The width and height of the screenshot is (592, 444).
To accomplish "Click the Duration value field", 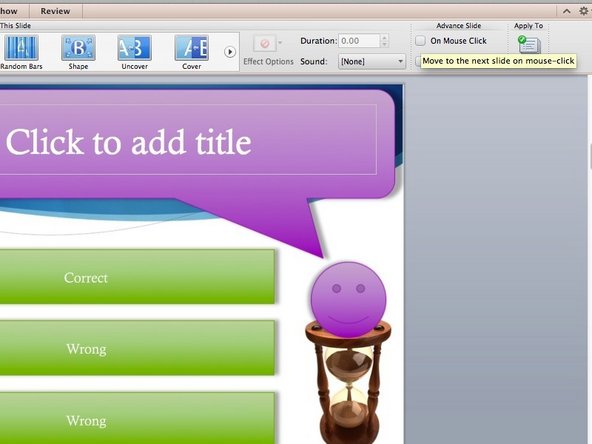I will click(359, 41).
